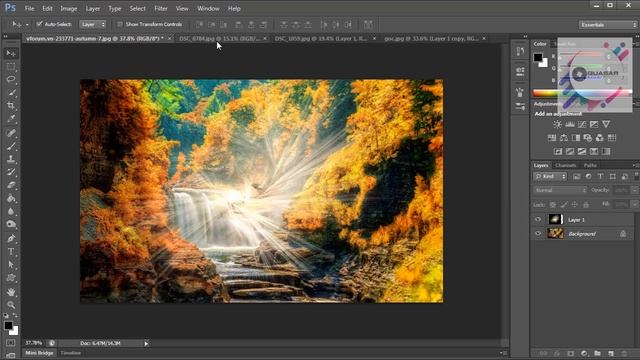Viewport: 640px width, 360px height.
Task: Click Color panel foreground swatch
Action: click(x=538, y=57)
